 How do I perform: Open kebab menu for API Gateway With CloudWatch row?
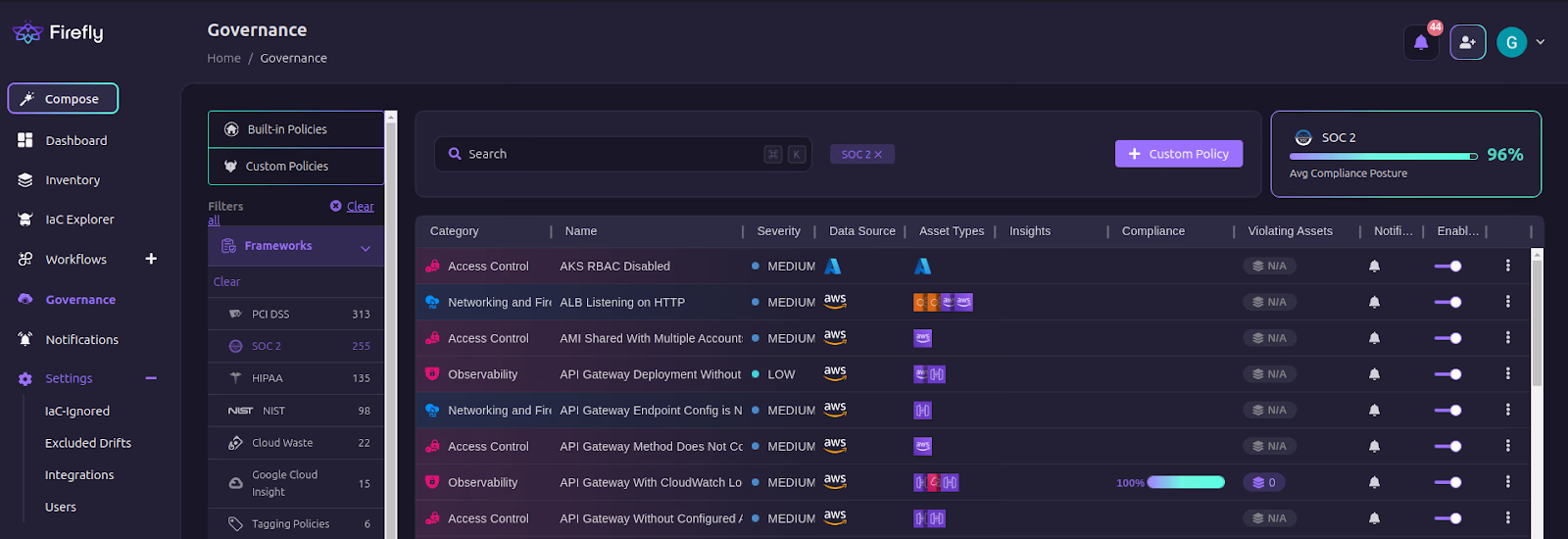[1507, 482]
